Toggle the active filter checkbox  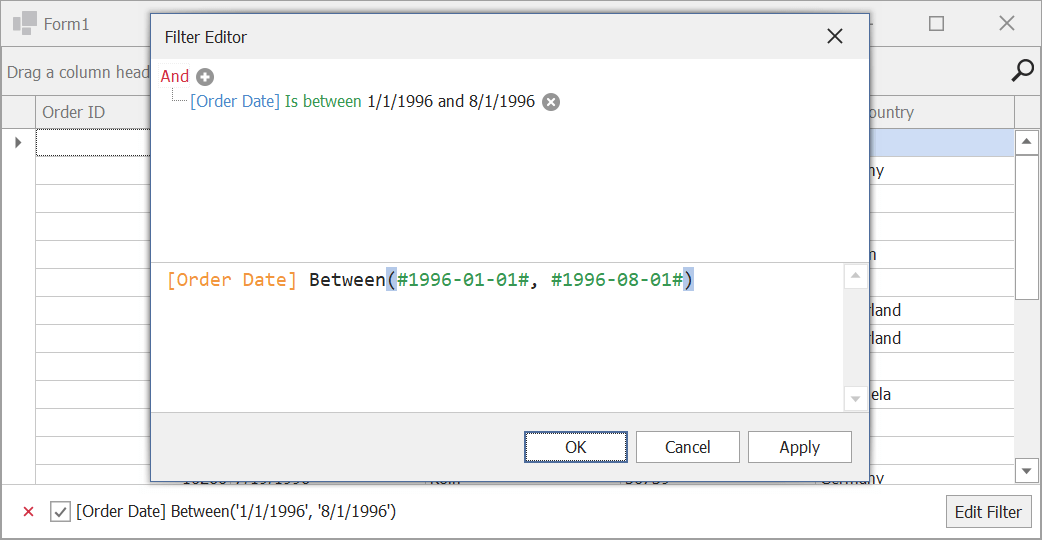pos(60,511)
